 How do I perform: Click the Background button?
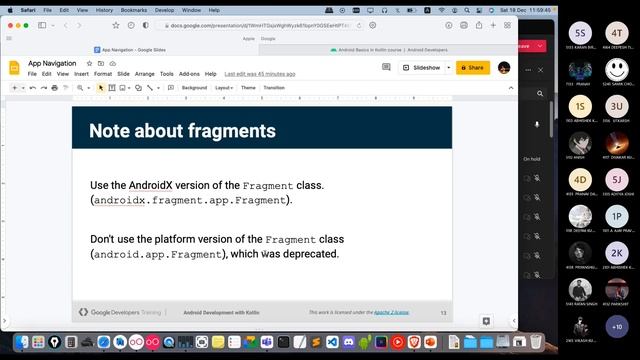pyautogui.click(x=194, y=88)
